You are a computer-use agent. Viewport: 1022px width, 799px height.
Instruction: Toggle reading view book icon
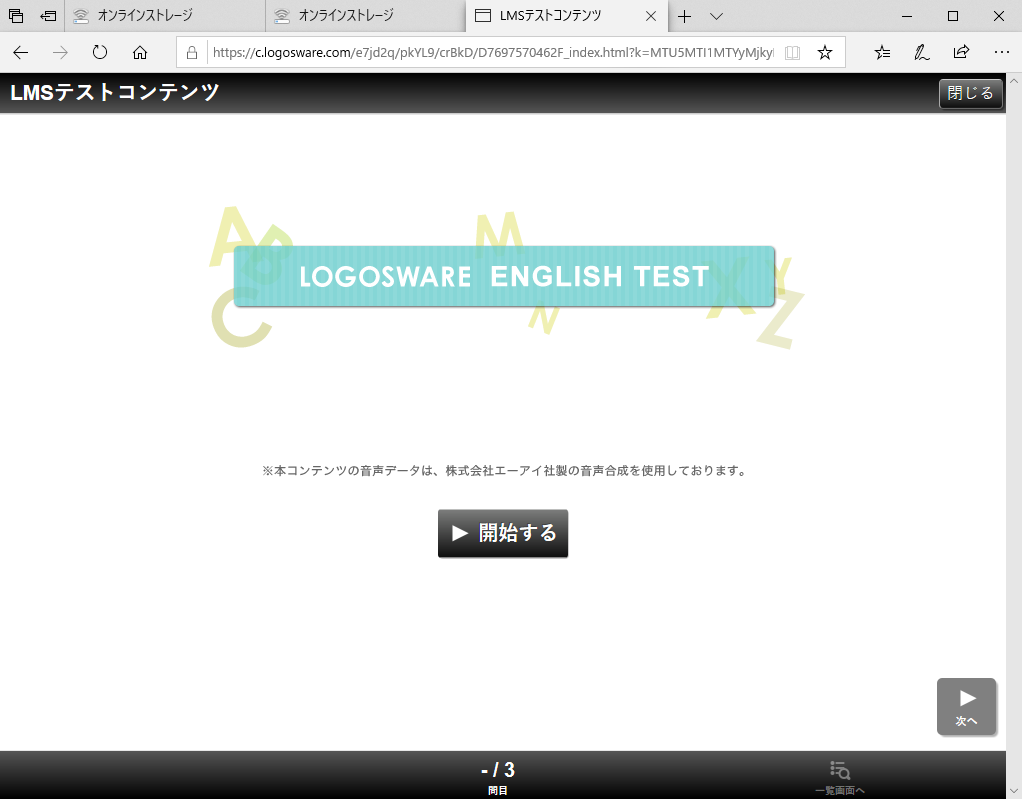tap(792, 52)
